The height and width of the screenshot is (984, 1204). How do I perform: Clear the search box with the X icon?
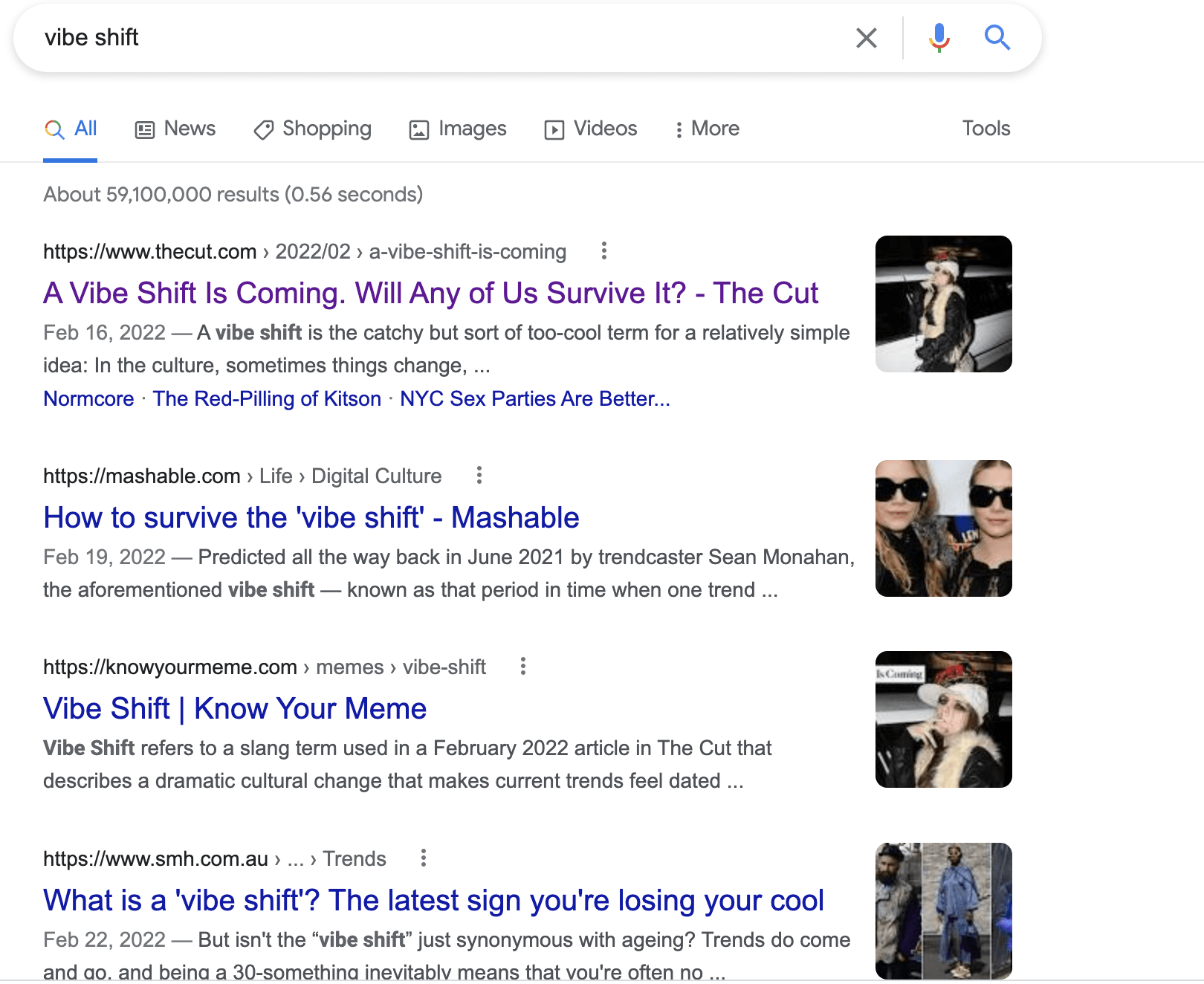[867, 38]
